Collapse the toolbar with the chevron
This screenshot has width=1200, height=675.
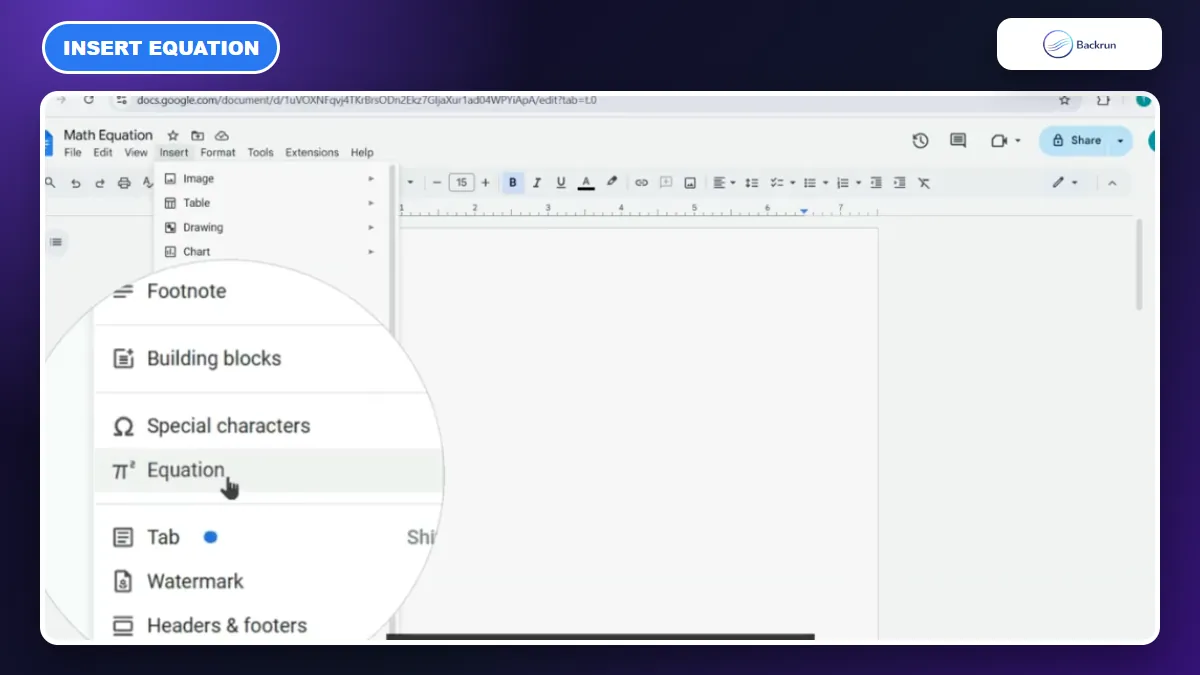click(x=1112, y=183)
